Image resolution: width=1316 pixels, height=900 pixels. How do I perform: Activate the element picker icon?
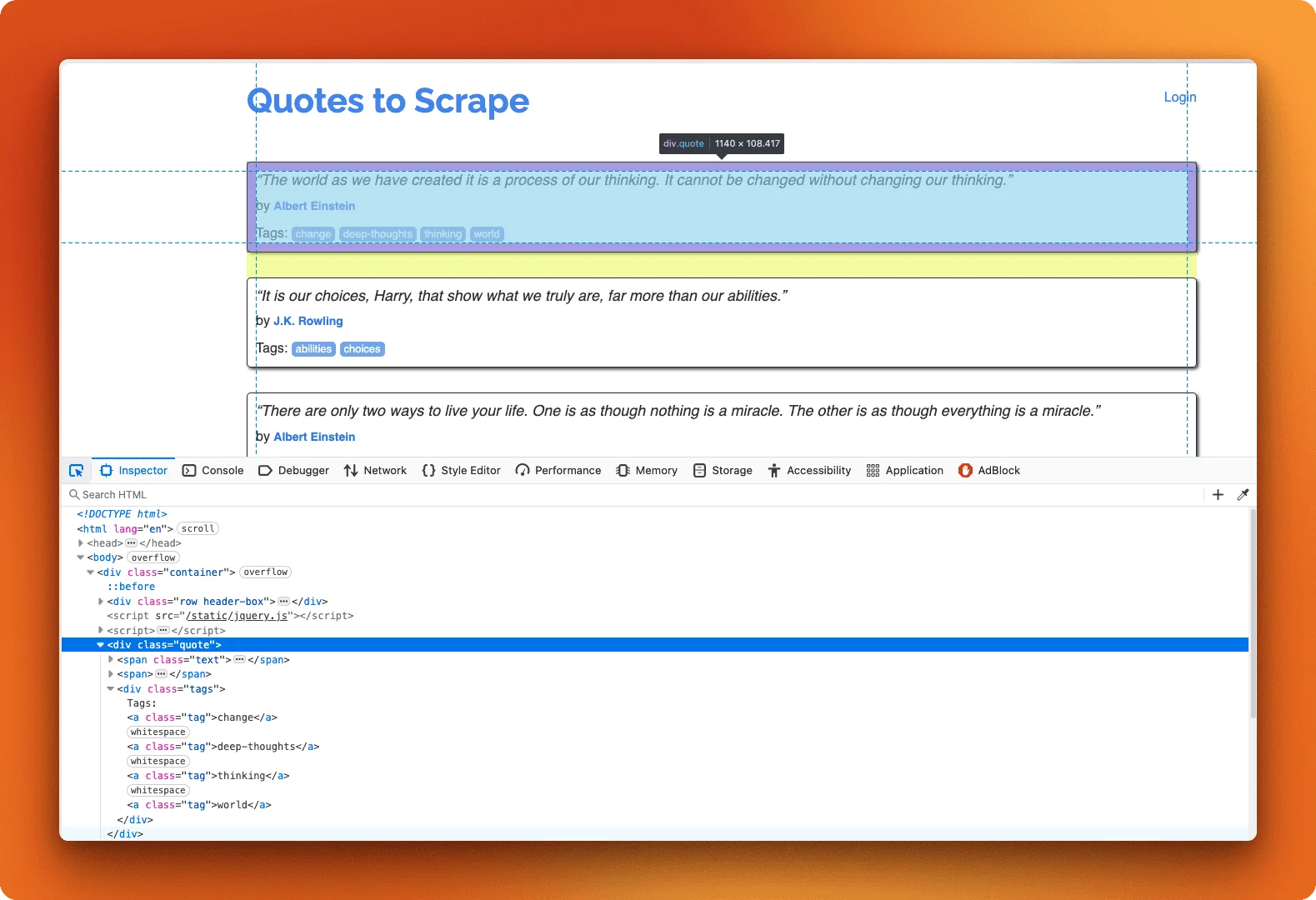76,471
